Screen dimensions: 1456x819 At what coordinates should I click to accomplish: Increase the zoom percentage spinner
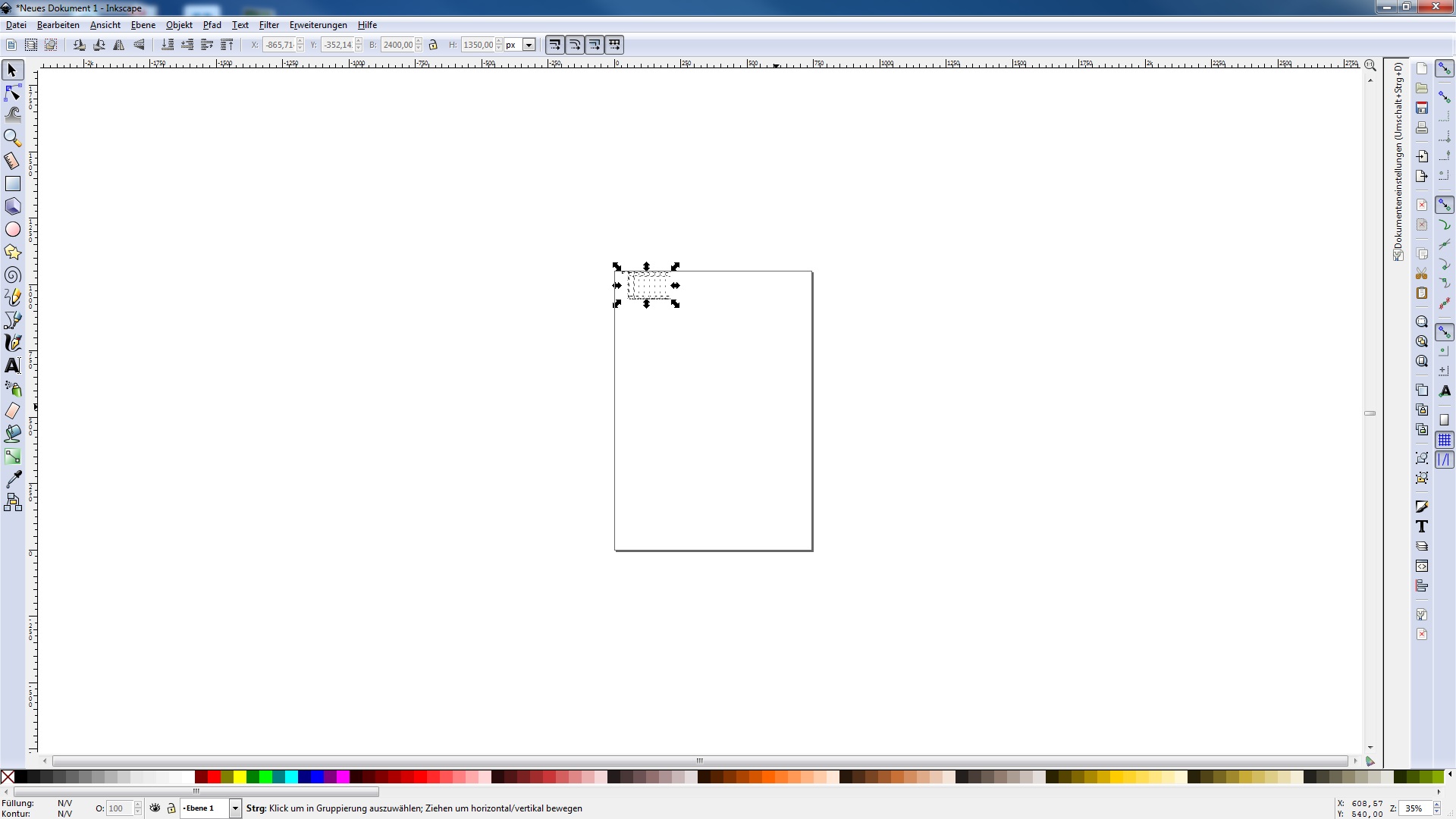[1436, 805]
